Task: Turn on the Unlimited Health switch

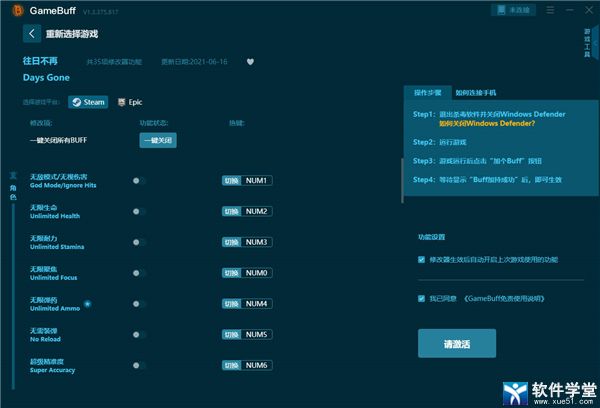Action: pos(138,212)
